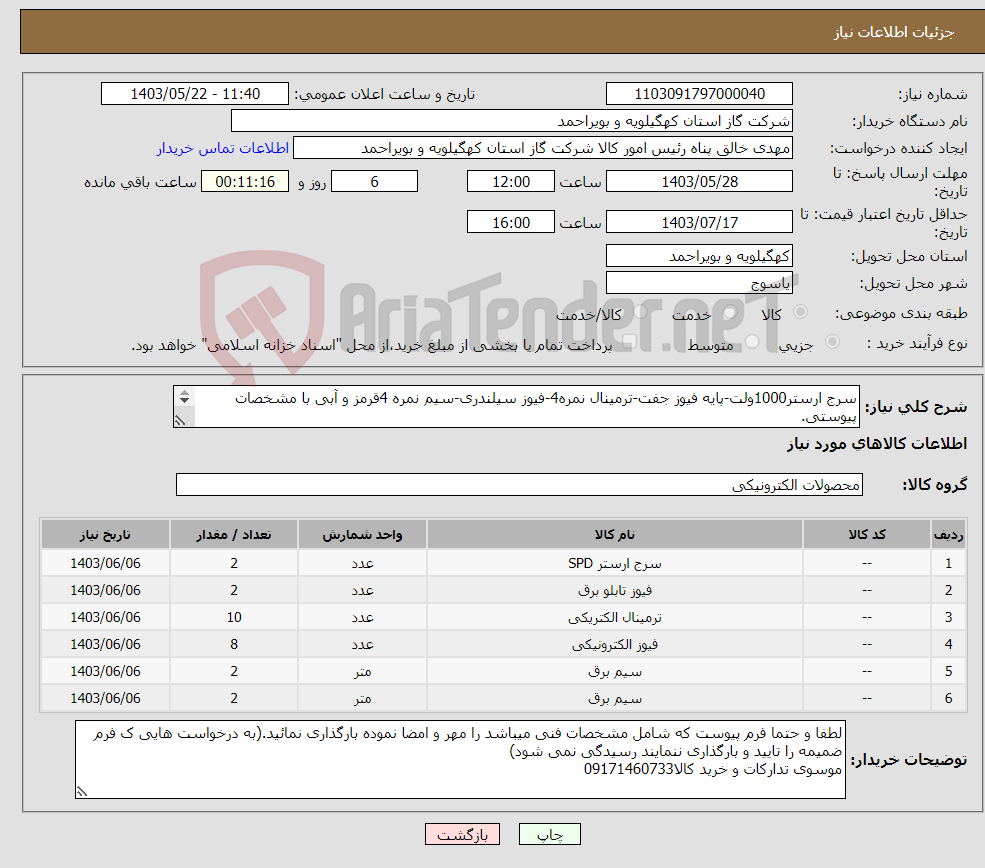This screenshot has width=985, height=868.
Task: Click resize handle of buyer notes box
Action: [x=82, y=793]
